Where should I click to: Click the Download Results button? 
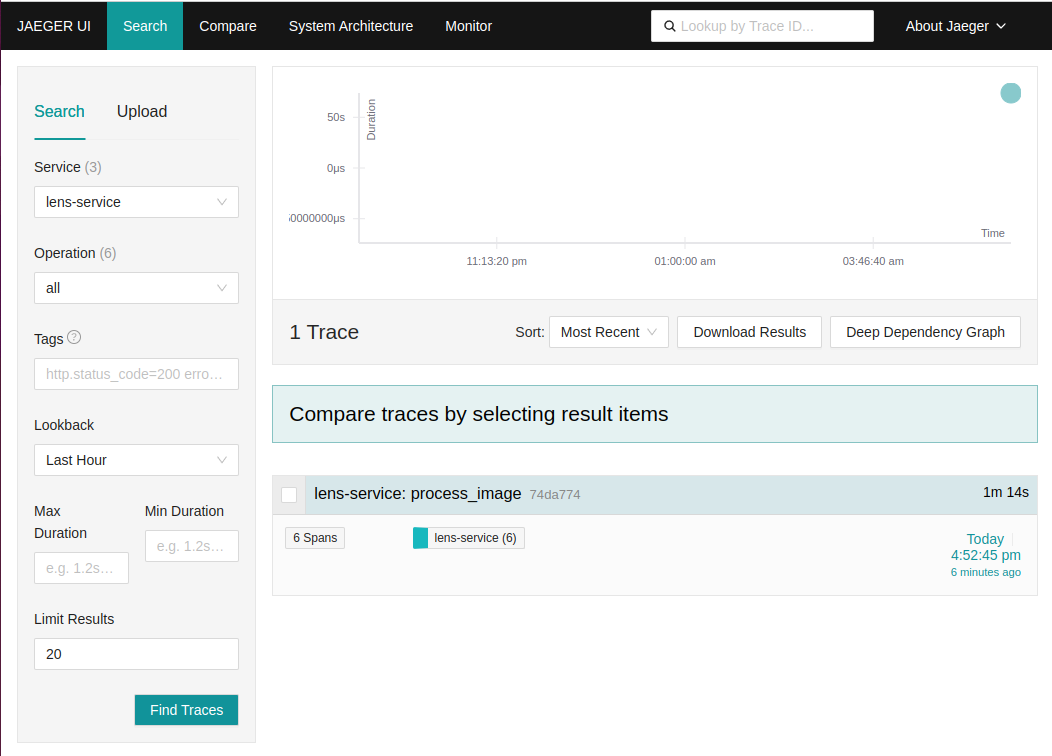pyautogui.click(x=749, y=332)
